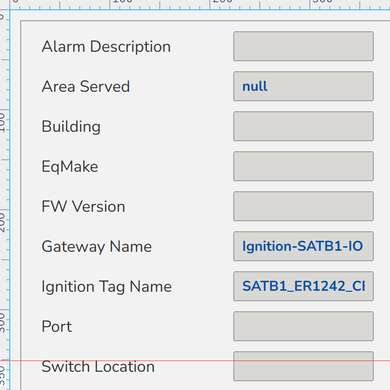390x390 pixels.
Task: Select the EqMake label
Action: point(70,167)
